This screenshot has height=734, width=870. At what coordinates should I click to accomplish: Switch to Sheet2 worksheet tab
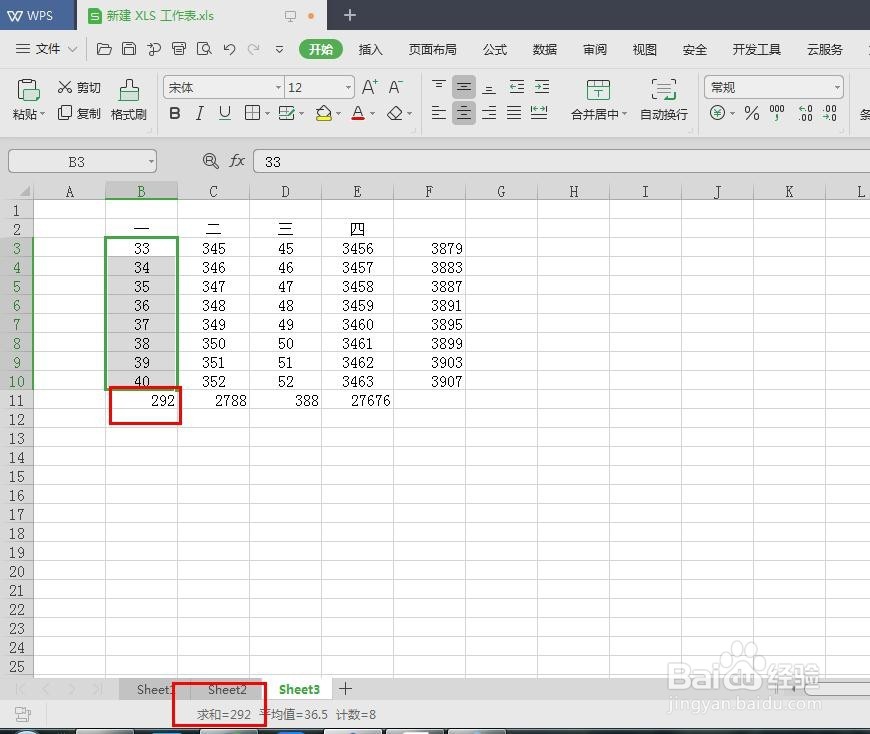[x=227, y=690]
